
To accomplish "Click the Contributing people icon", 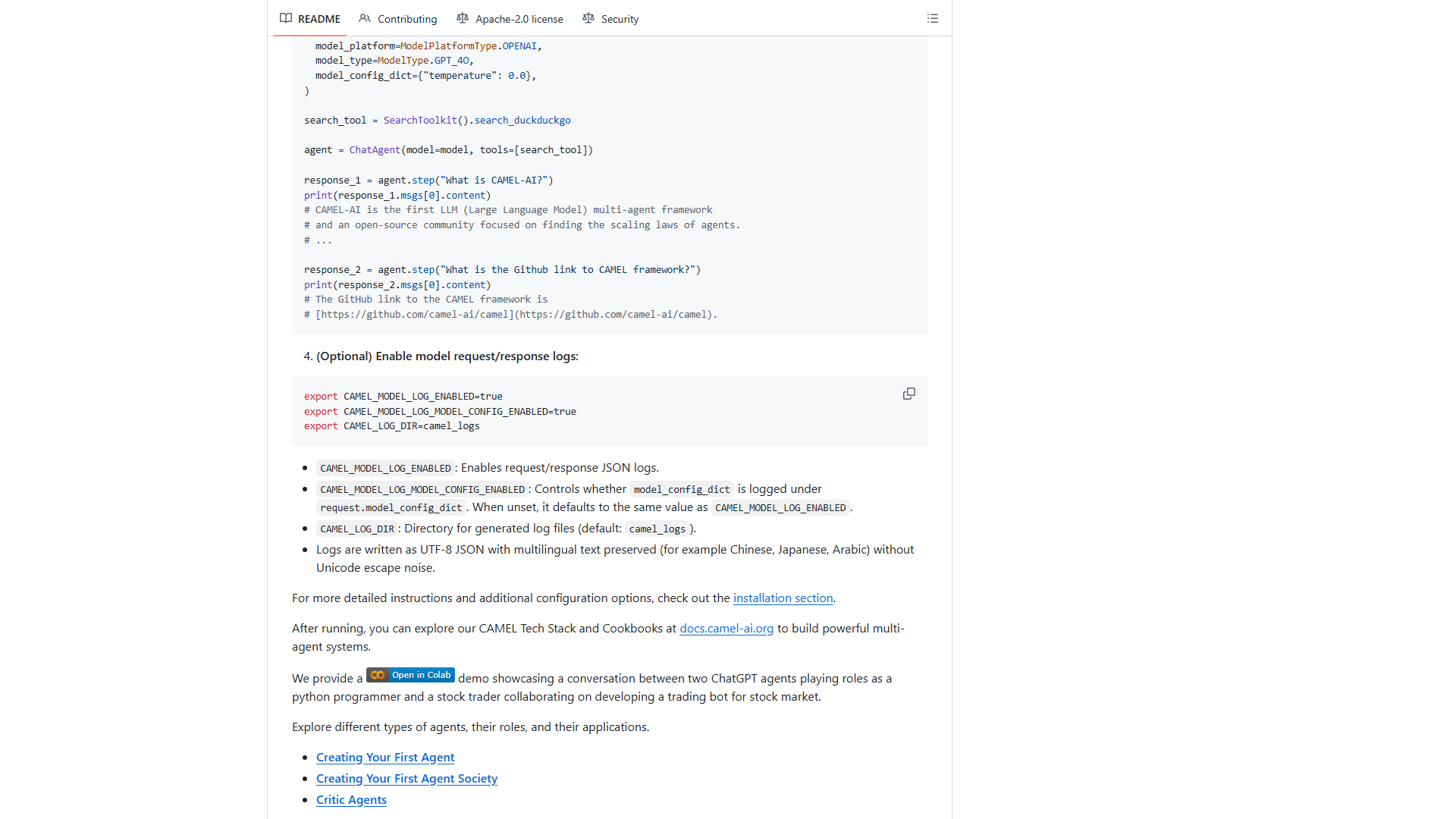I will pos(365,18).
